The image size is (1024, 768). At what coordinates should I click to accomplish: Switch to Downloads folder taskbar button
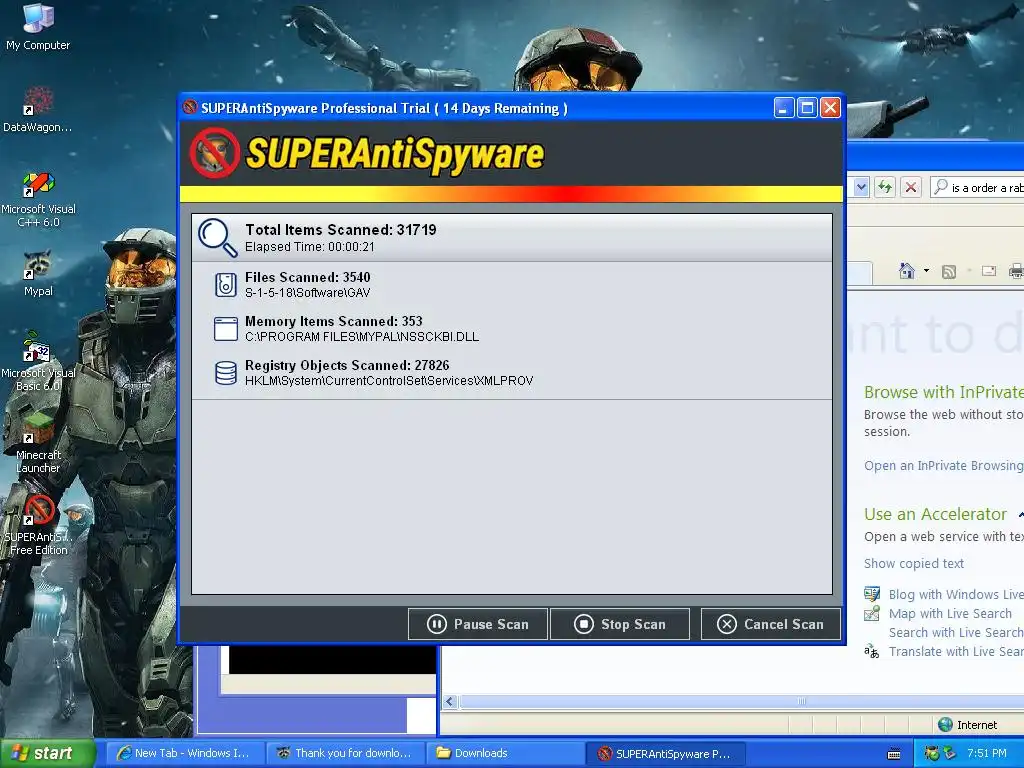[505, 753]
